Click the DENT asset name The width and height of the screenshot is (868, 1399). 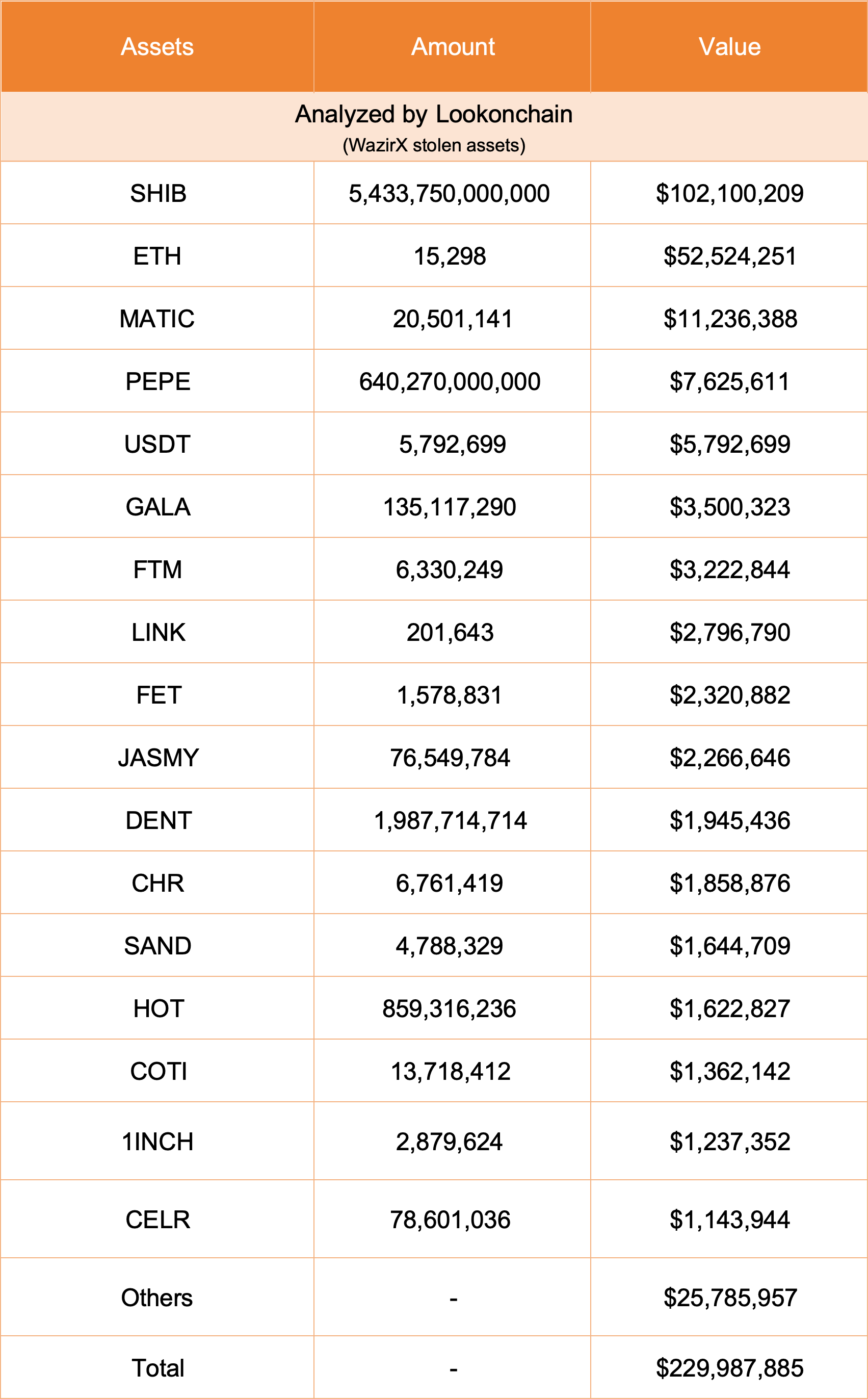pyautogui.click(x=159, y=820)
